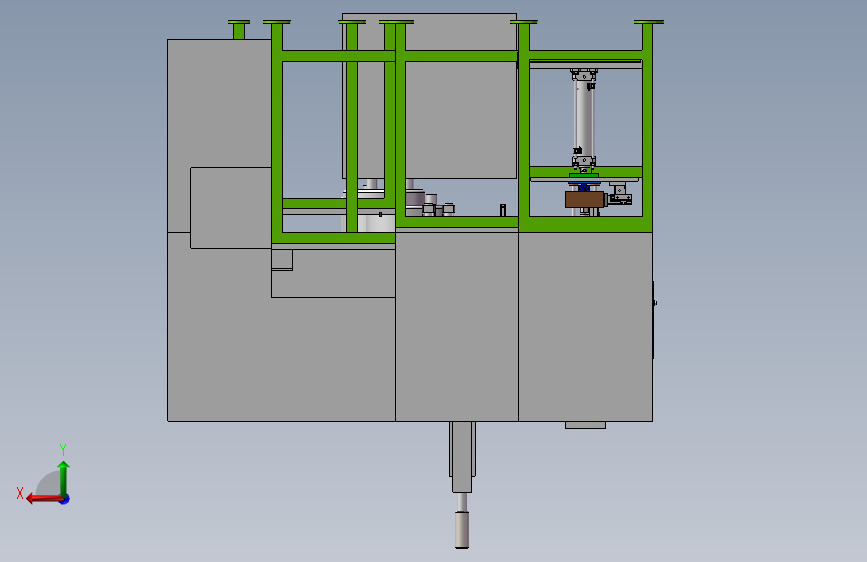Click the green Y axis arrow of the triad
Image resolution: width=867 pixels, height=562 pixels.
pos(64,479)
